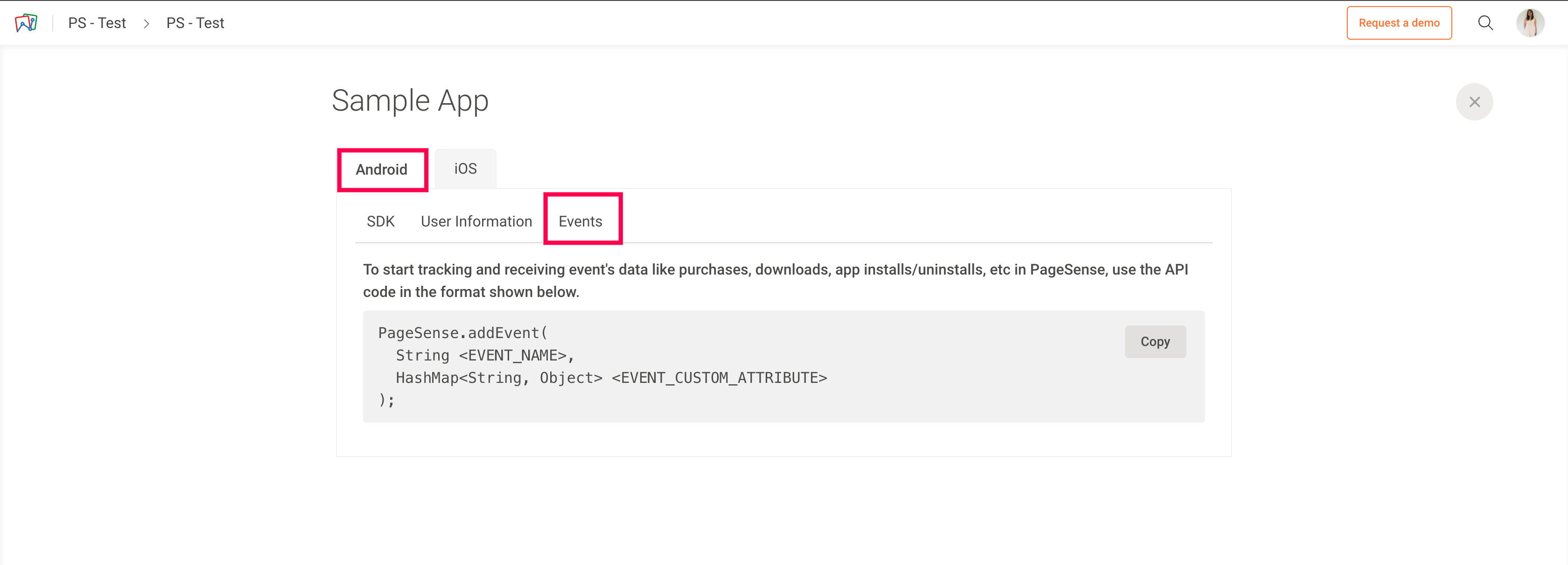The width and height of the screenshot is (1568, 565).
Task: Go to the first PS - Test breadcrumb
Action: (97, 23)
